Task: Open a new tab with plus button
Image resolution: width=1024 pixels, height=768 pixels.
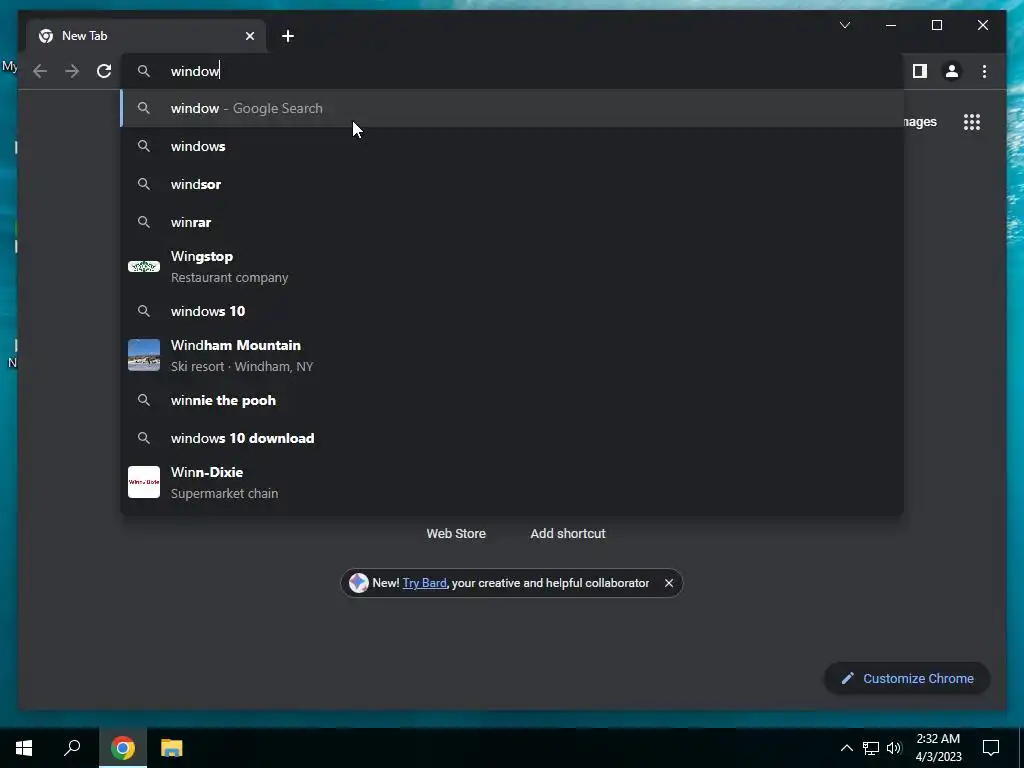Action: pos(288,36)
